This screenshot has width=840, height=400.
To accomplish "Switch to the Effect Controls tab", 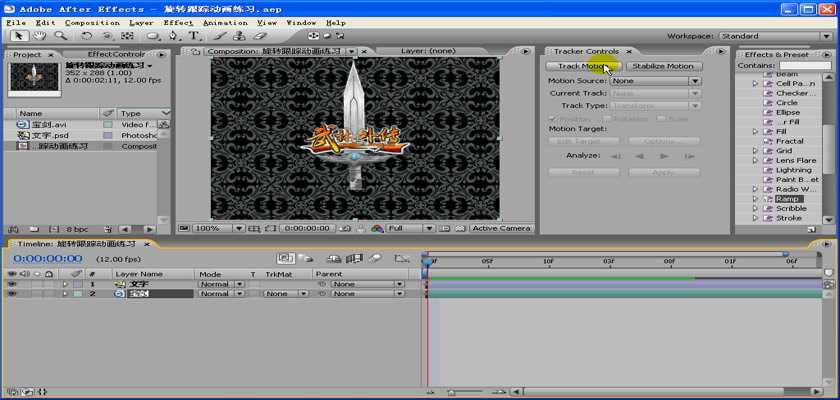I will pyautogui.click(x=116, y=54).
